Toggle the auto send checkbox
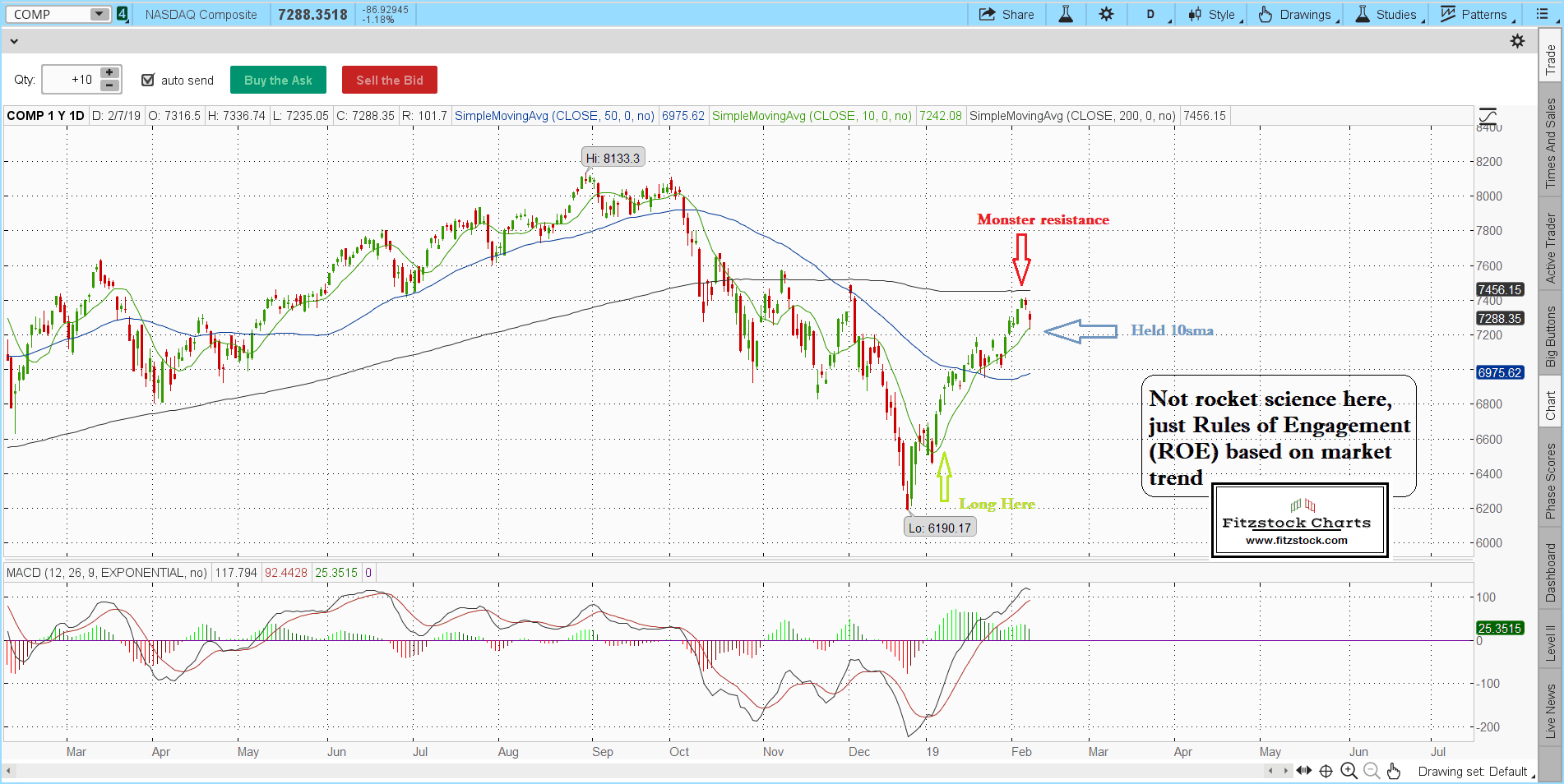 pos(148,80)
